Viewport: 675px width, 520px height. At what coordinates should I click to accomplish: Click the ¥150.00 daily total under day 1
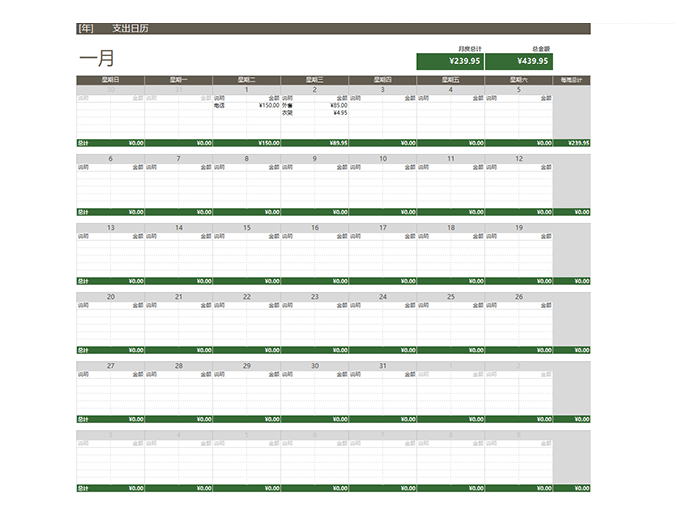269,143
